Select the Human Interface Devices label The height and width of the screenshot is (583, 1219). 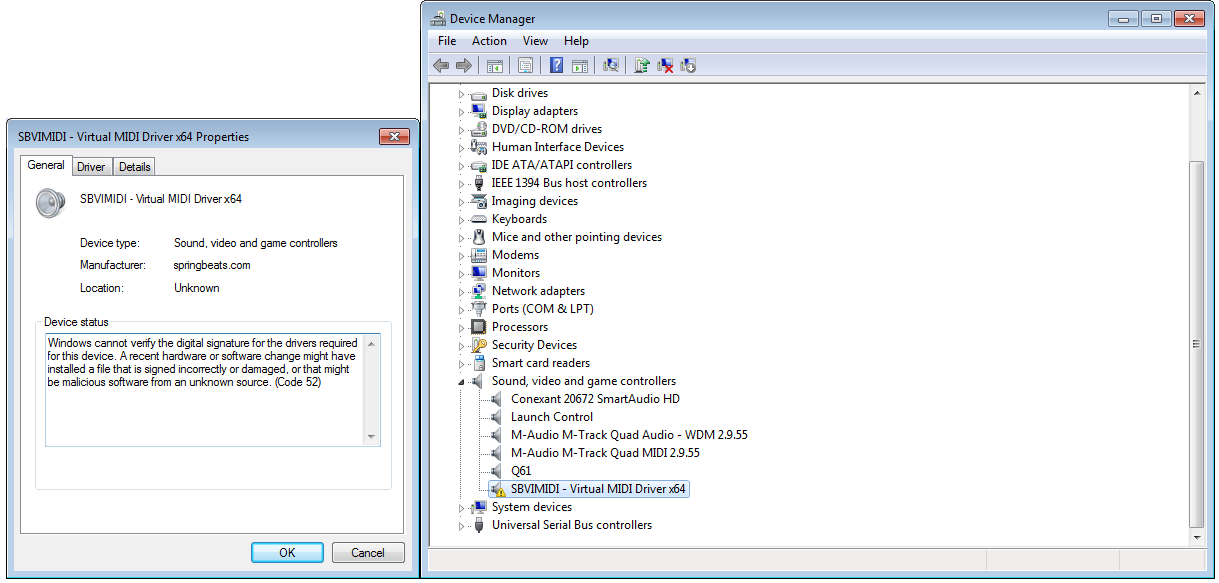558,147
